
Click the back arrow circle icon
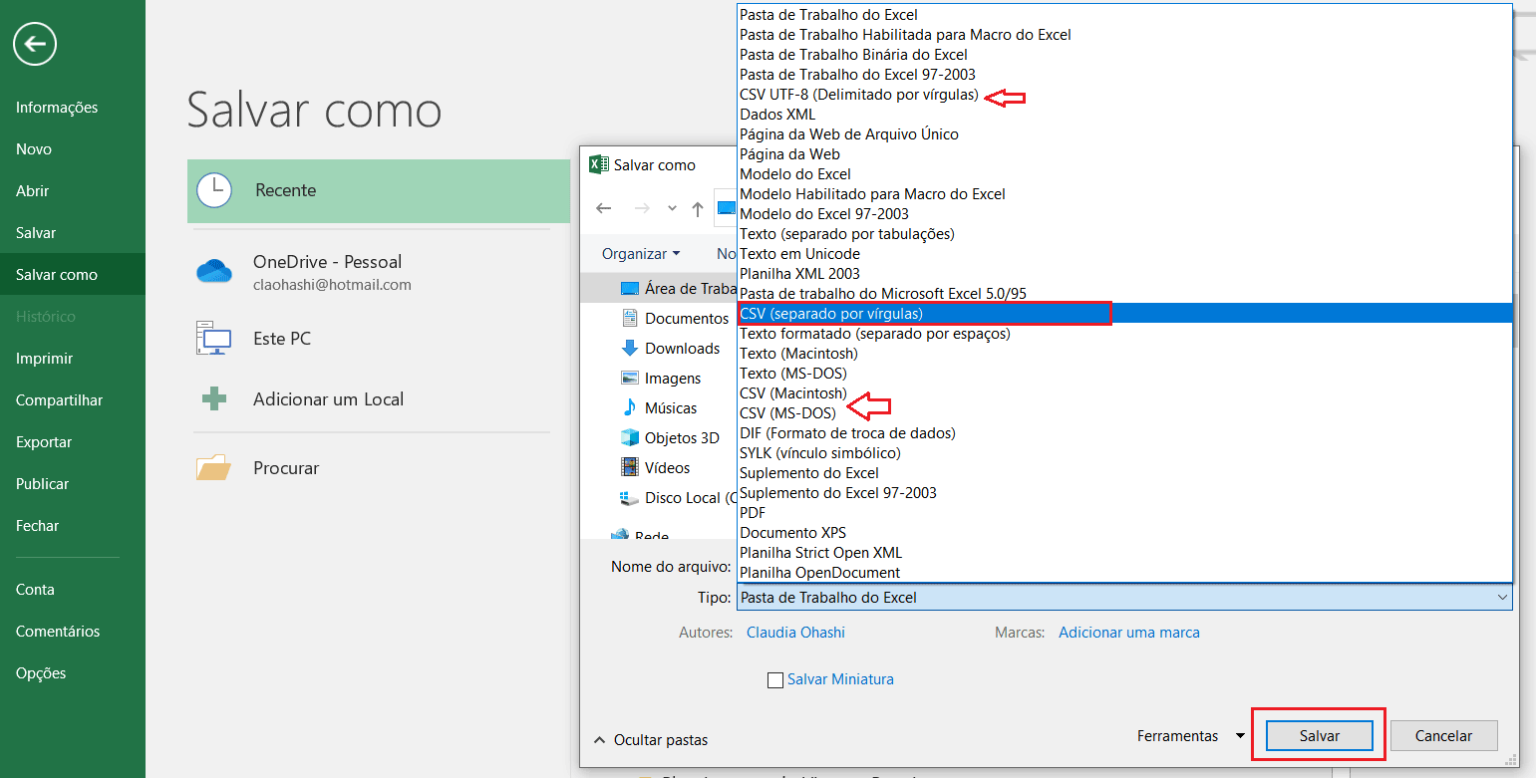(35, 44)
